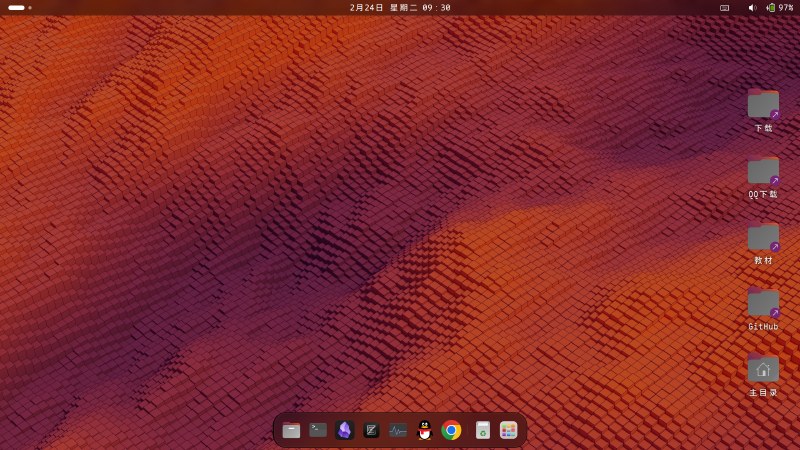
Task: Click the volume speaker icon in top bar
Action: point(753,8)
